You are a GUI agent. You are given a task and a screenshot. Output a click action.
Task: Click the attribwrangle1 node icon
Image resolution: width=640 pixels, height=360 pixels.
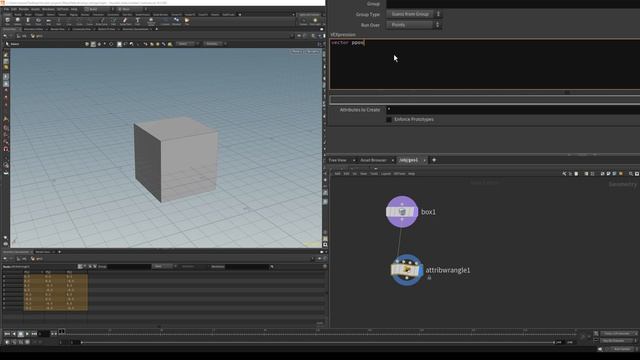407,270
